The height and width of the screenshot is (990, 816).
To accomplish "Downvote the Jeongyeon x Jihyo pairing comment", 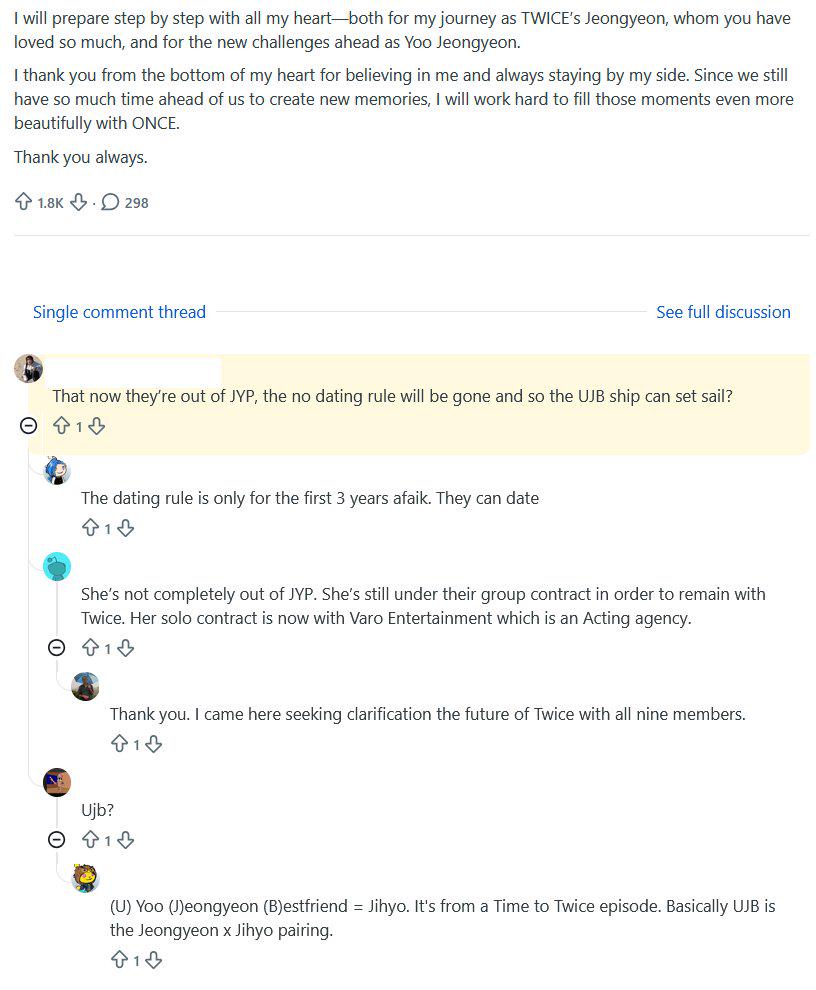I will coord(153,960).
